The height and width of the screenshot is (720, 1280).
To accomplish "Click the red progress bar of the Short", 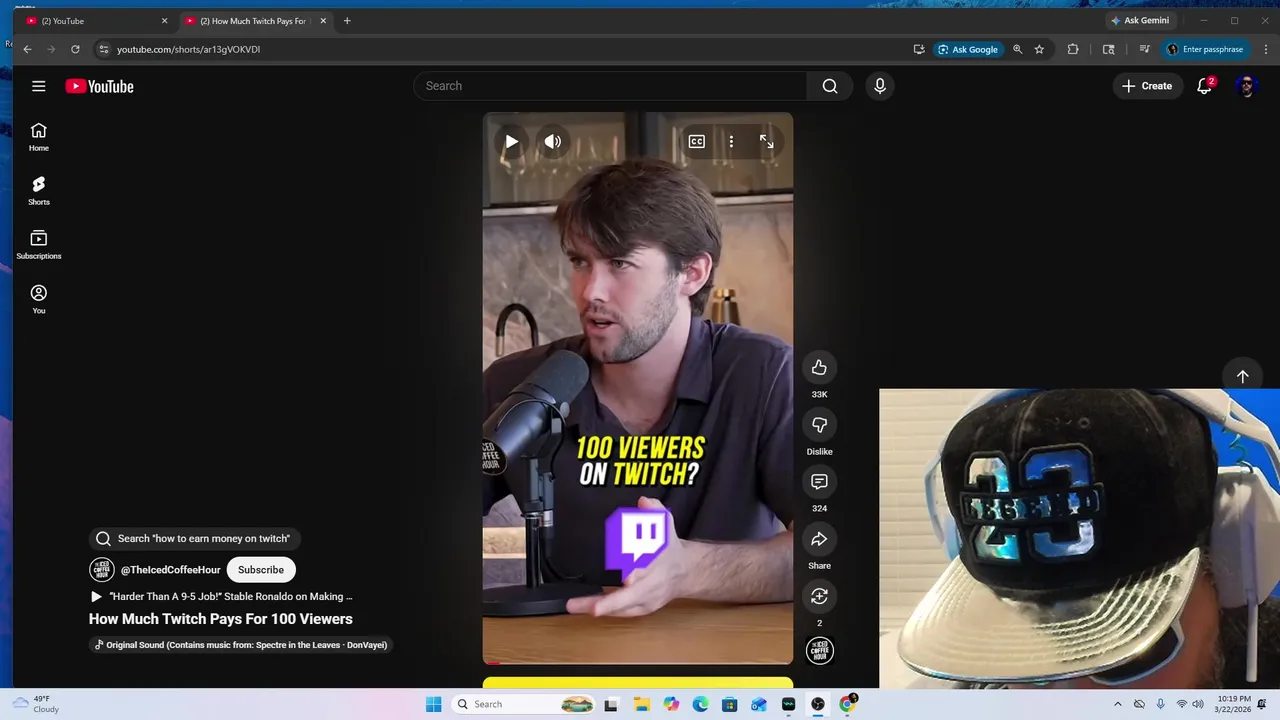I will click(x=638, y=662).
